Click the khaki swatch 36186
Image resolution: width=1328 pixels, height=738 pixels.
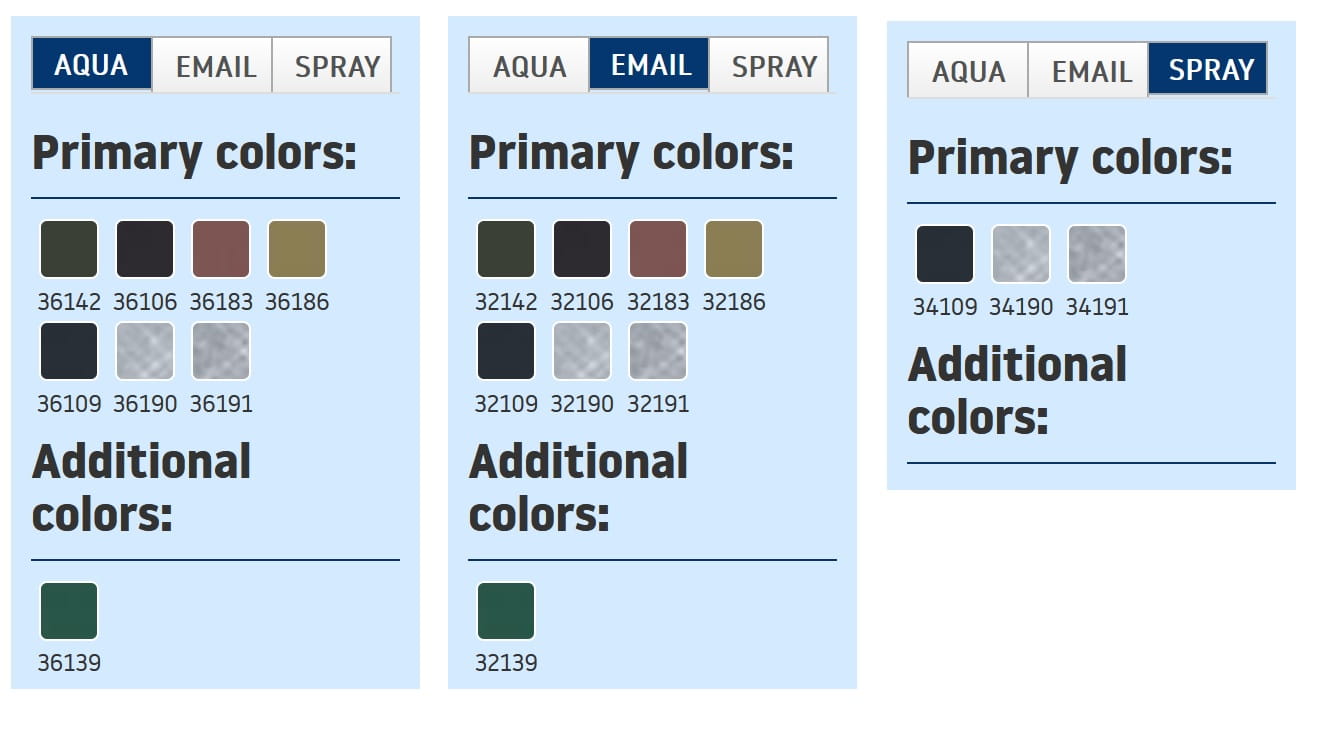coord(297,249)
